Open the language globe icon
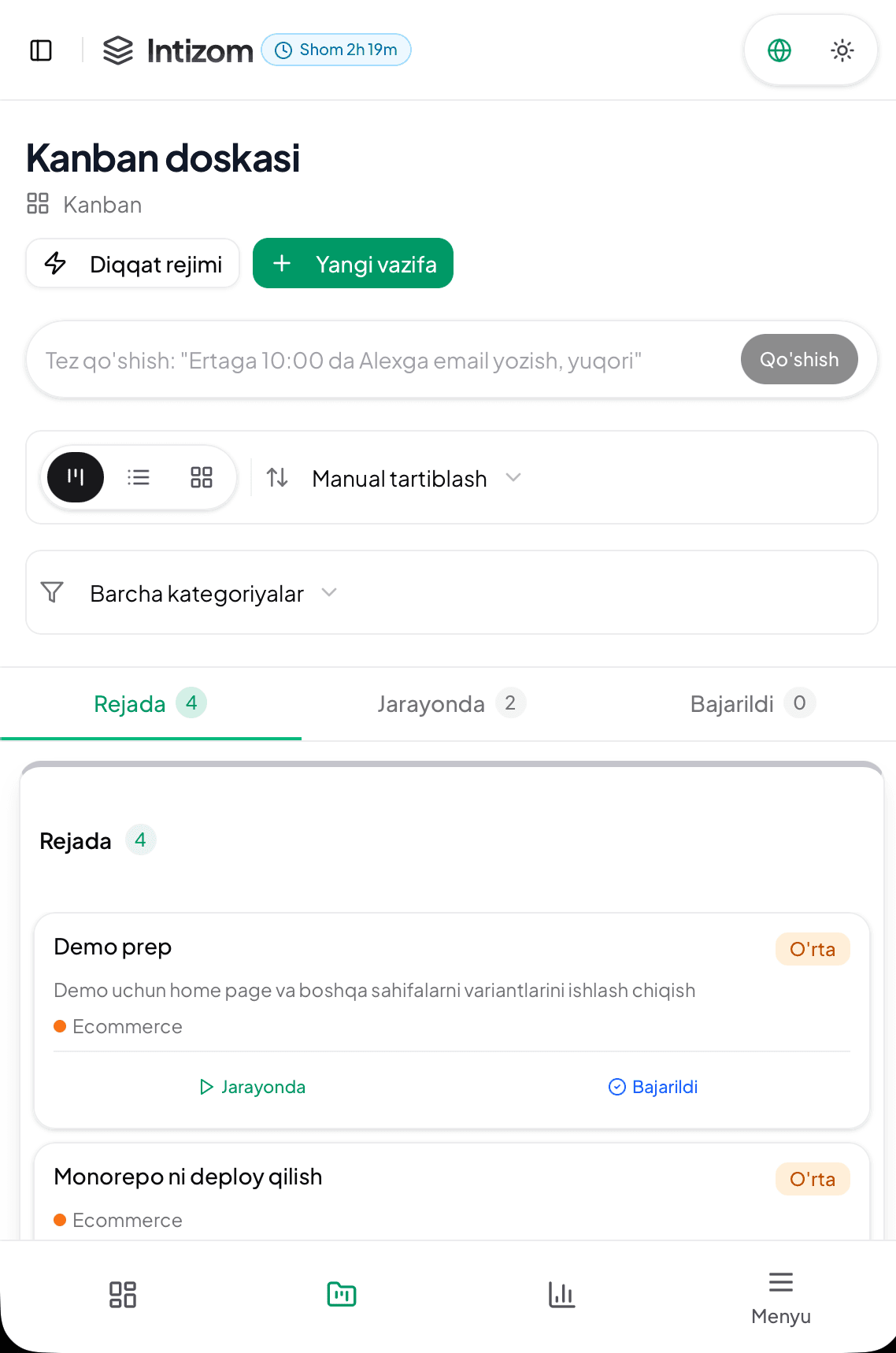896x1353 pixels. 779,50
